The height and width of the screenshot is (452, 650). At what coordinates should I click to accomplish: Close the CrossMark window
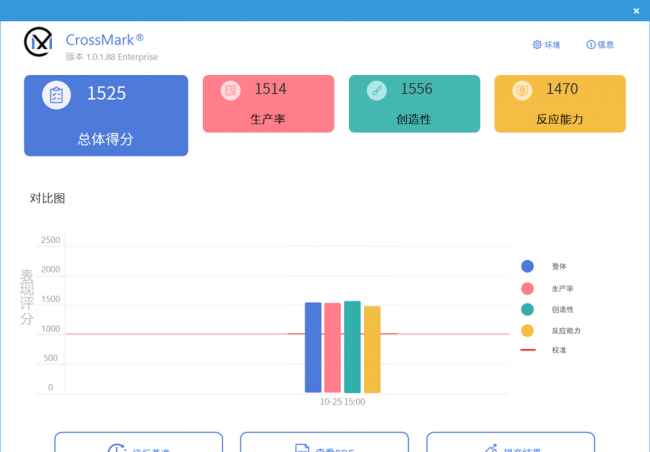point(636,11)
